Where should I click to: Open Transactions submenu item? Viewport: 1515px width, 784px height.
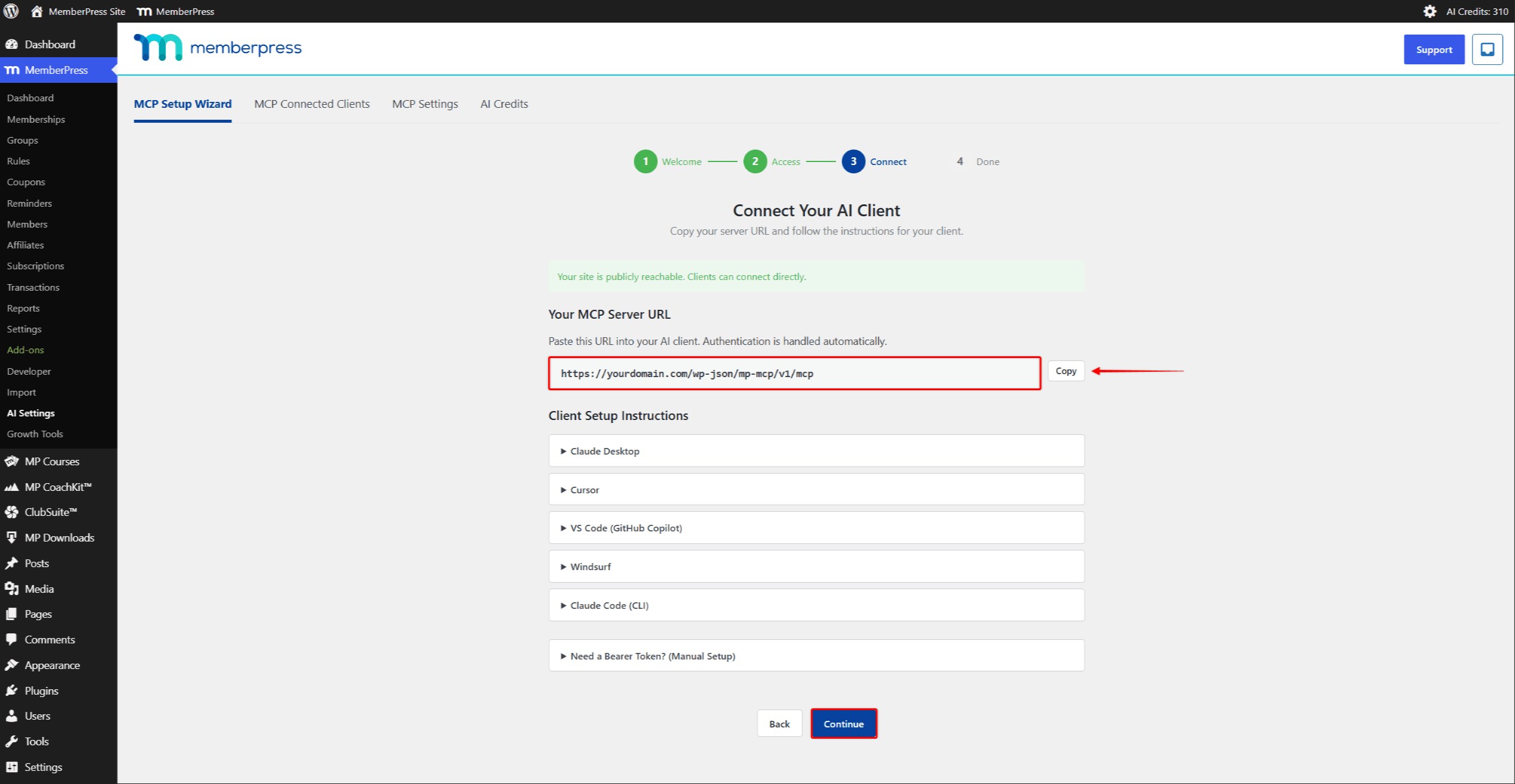tap(33, 287)
